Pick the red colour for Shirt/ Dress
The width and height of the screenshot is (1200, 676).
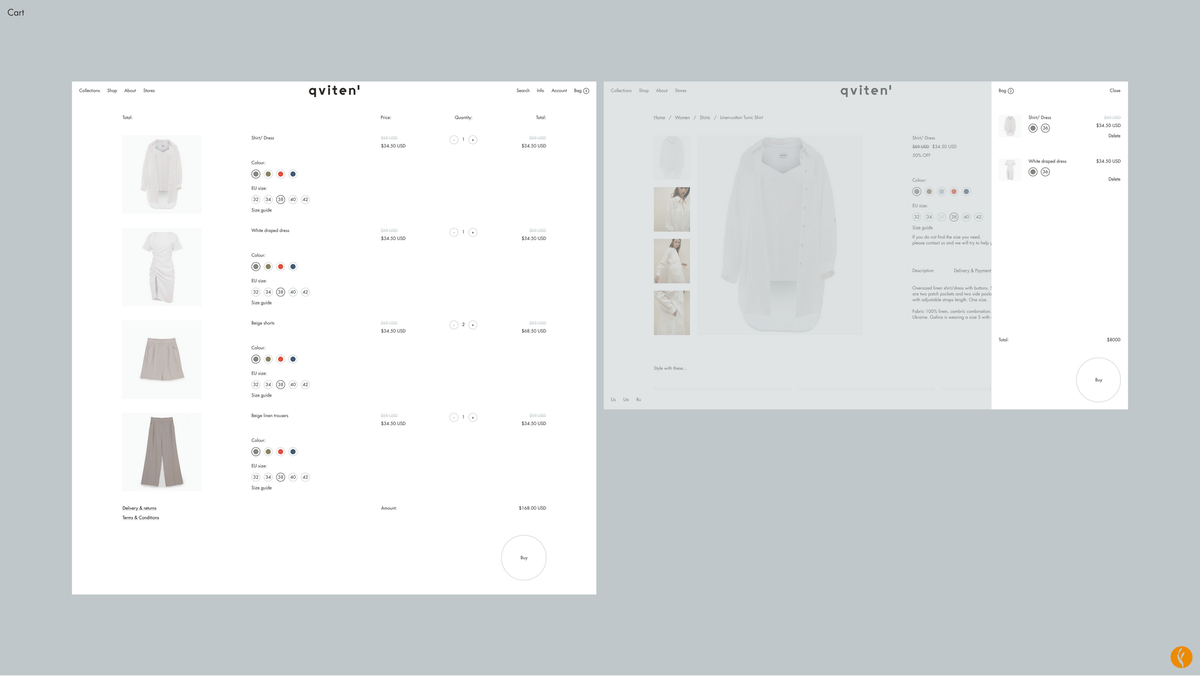[281, 174]
